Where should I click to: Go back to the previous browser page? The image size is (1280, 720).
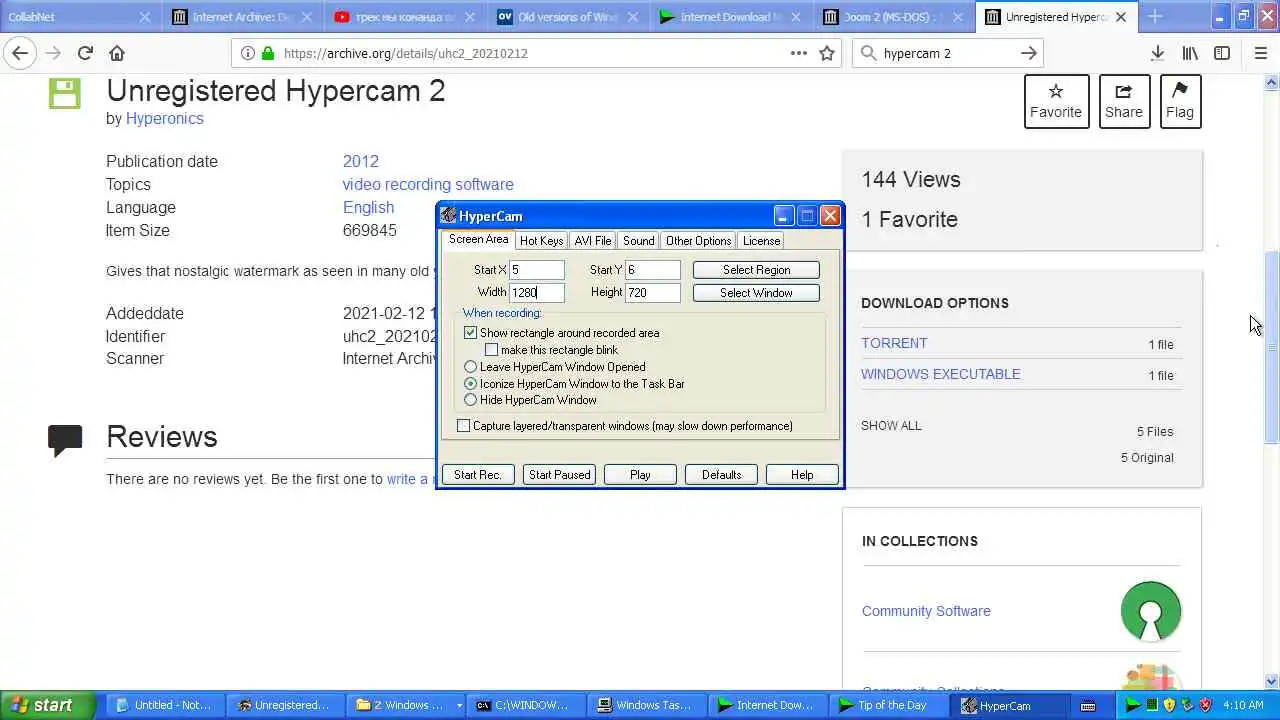click(20, 53)
